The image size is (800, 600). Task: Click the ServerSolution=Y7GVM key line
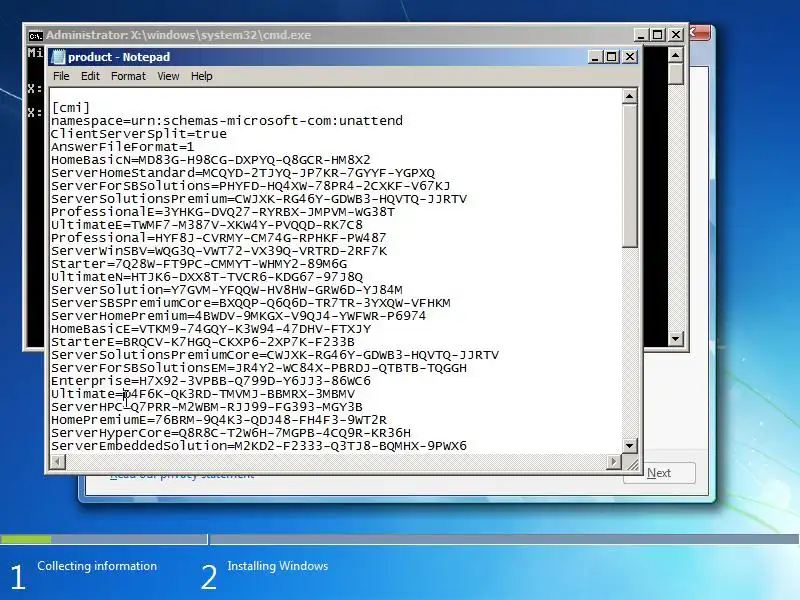(227, 290)
